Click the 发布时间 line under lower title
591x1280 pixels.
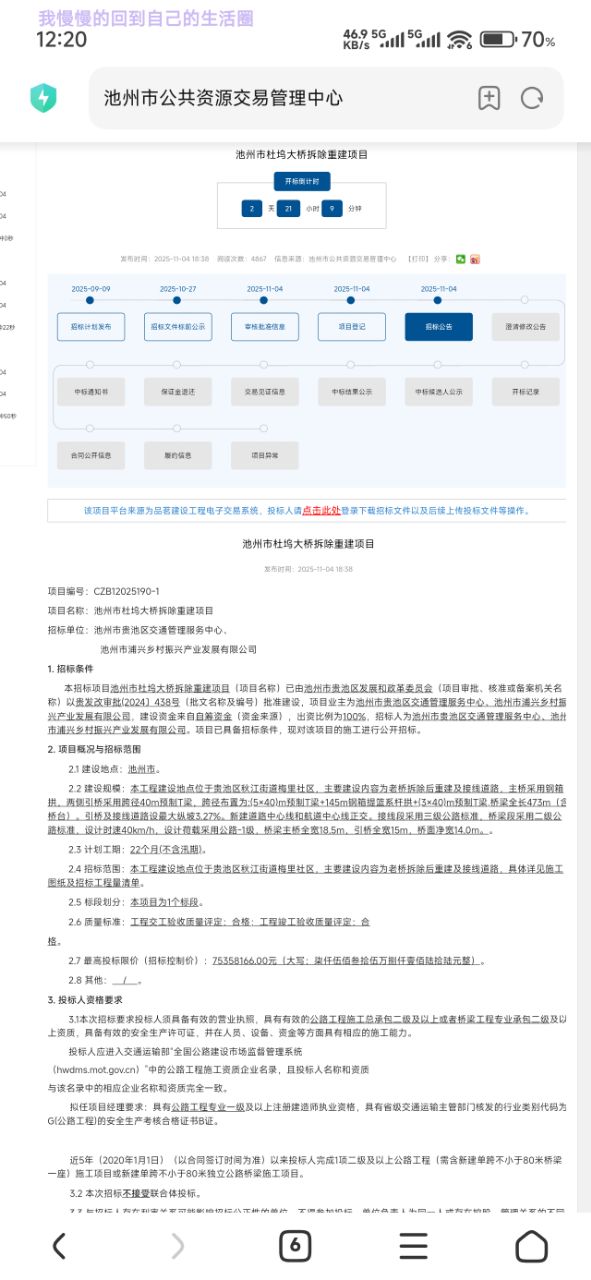tap(309, 568)
